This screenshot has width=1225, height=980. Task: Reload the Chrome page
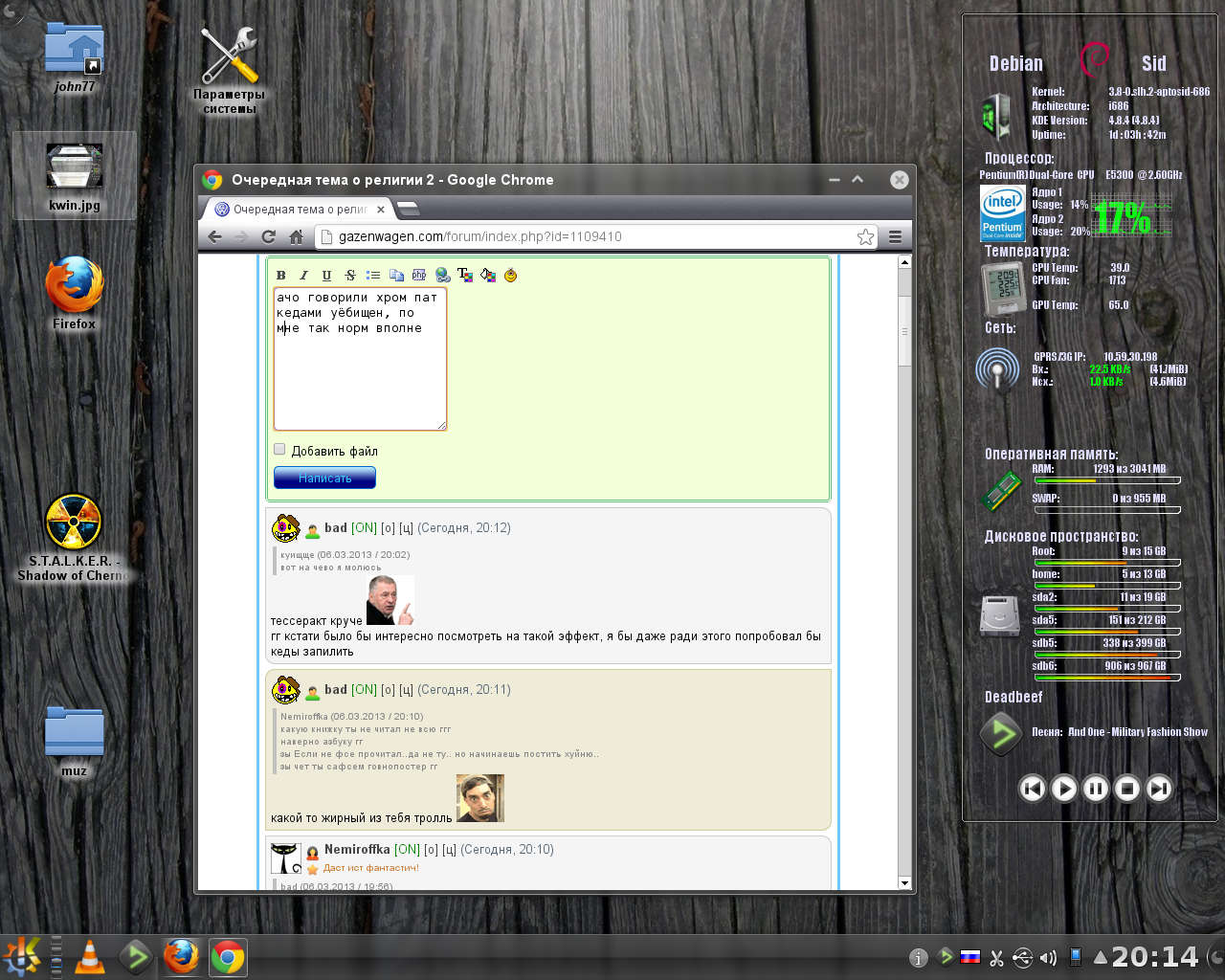coord(269,236)
